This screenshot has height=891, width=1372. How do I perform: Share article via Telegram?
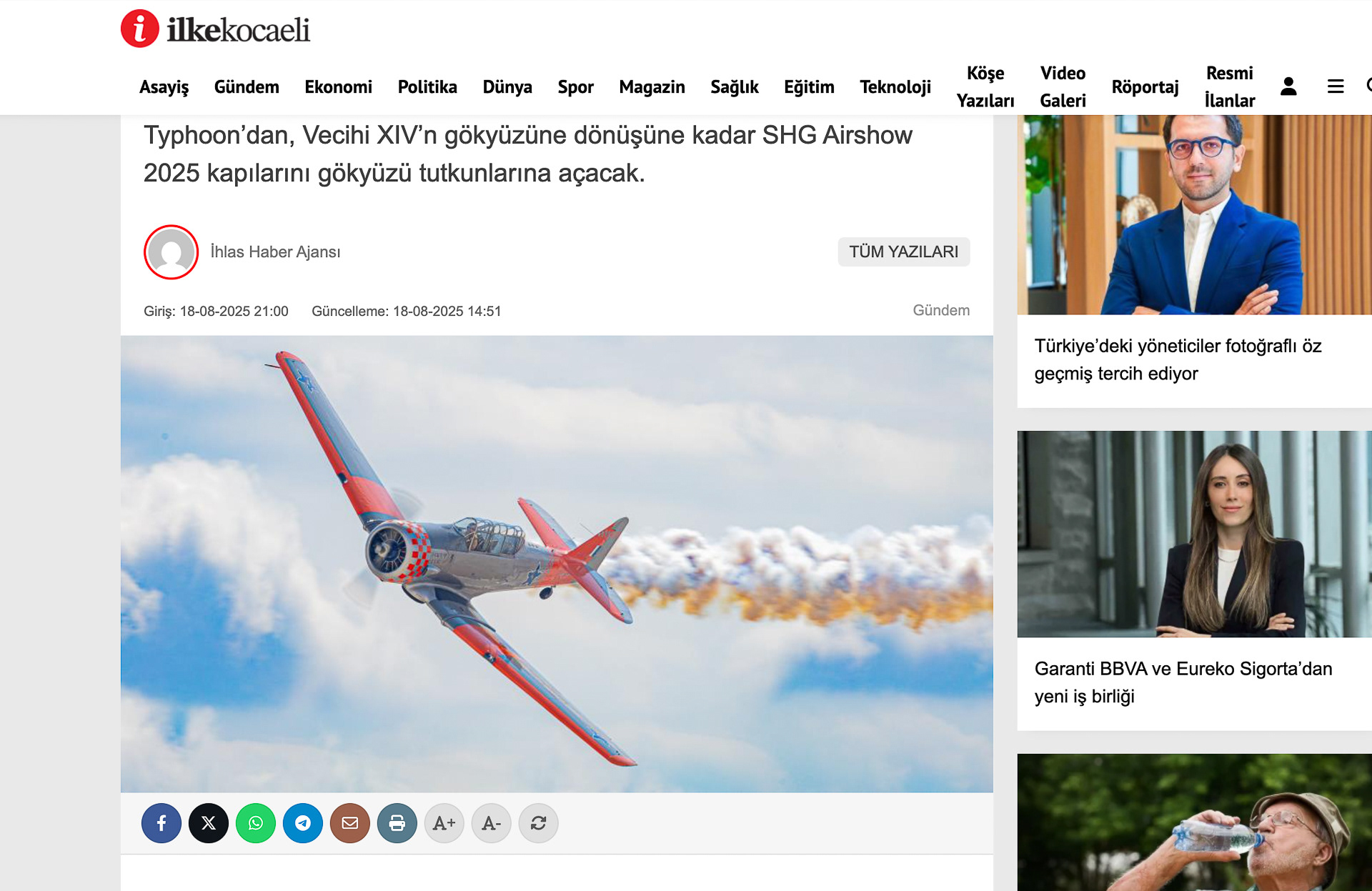(303, 823)
